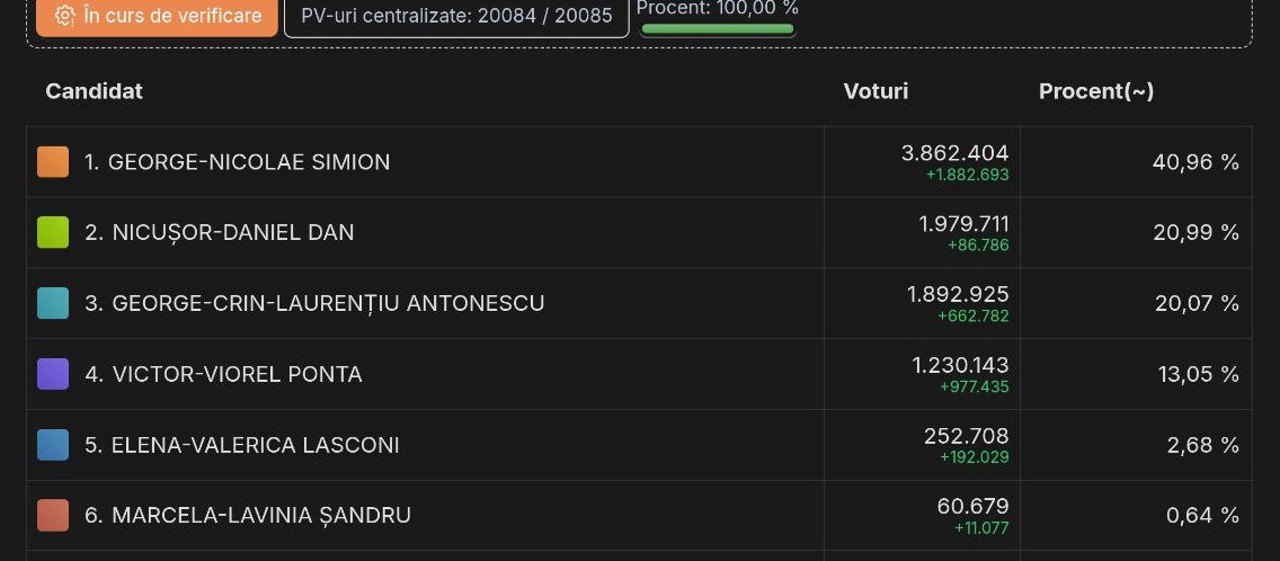Click the green progress bar under Procent
Viewport: 1280px width, 561px height.
[717, 29]
